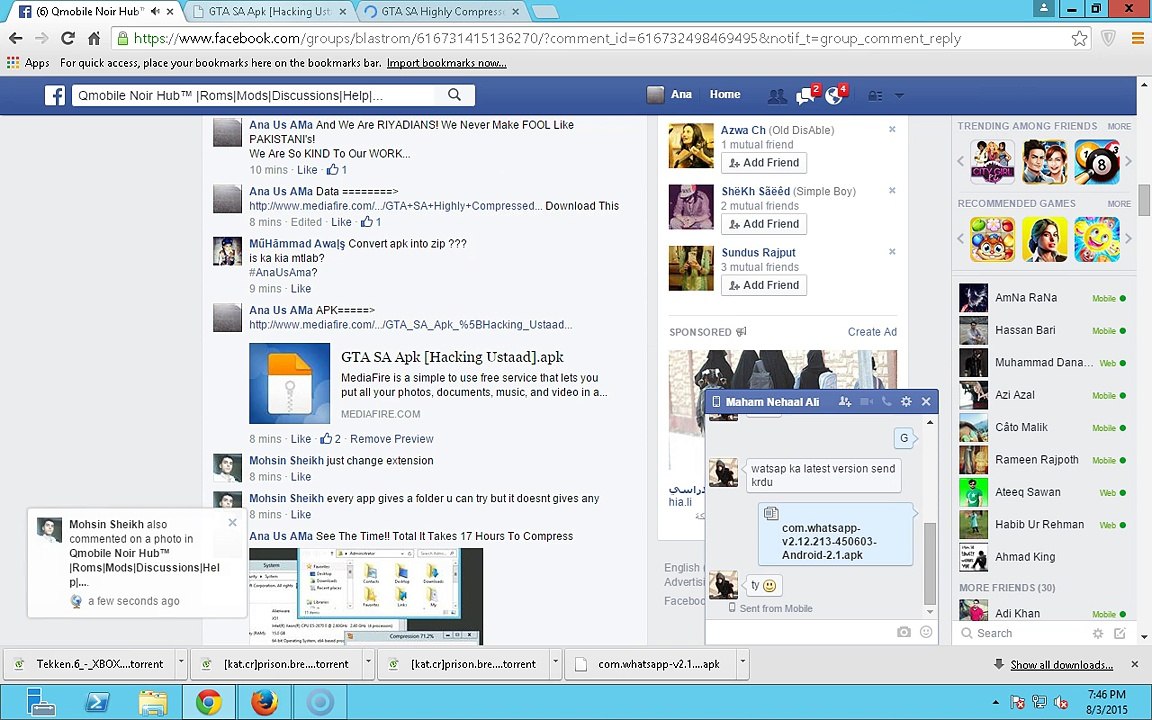Close the Maham Nehaal Ali chat
The height and width of the screenshot is (720, 1152).
(x=926, y=402)
